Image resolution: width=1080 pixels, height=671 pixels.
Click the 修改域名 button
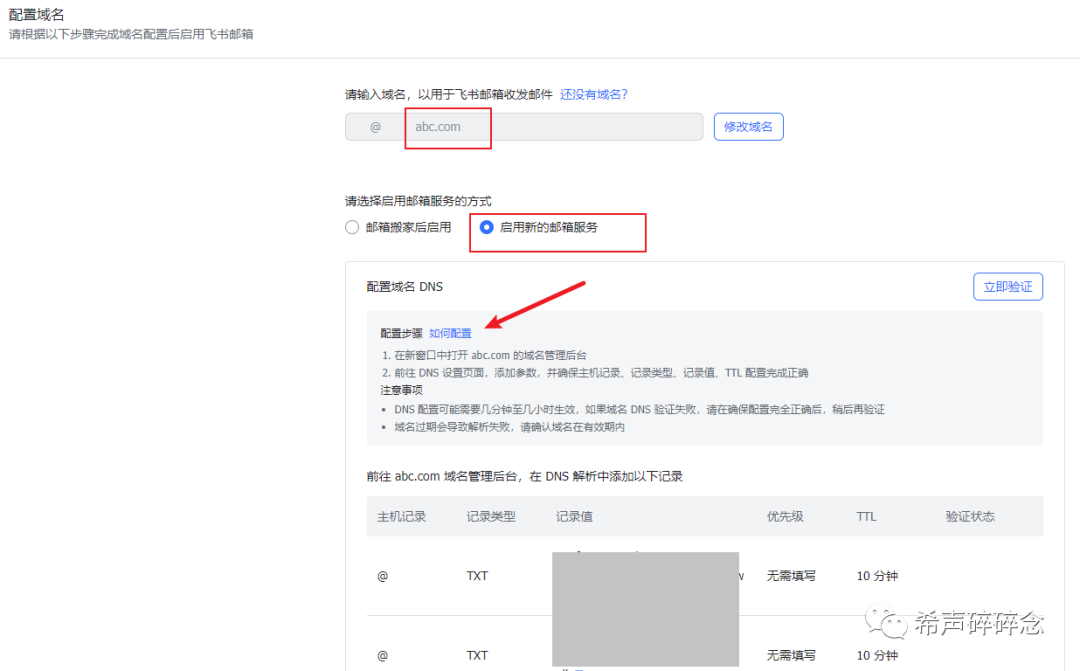(748, 126)
